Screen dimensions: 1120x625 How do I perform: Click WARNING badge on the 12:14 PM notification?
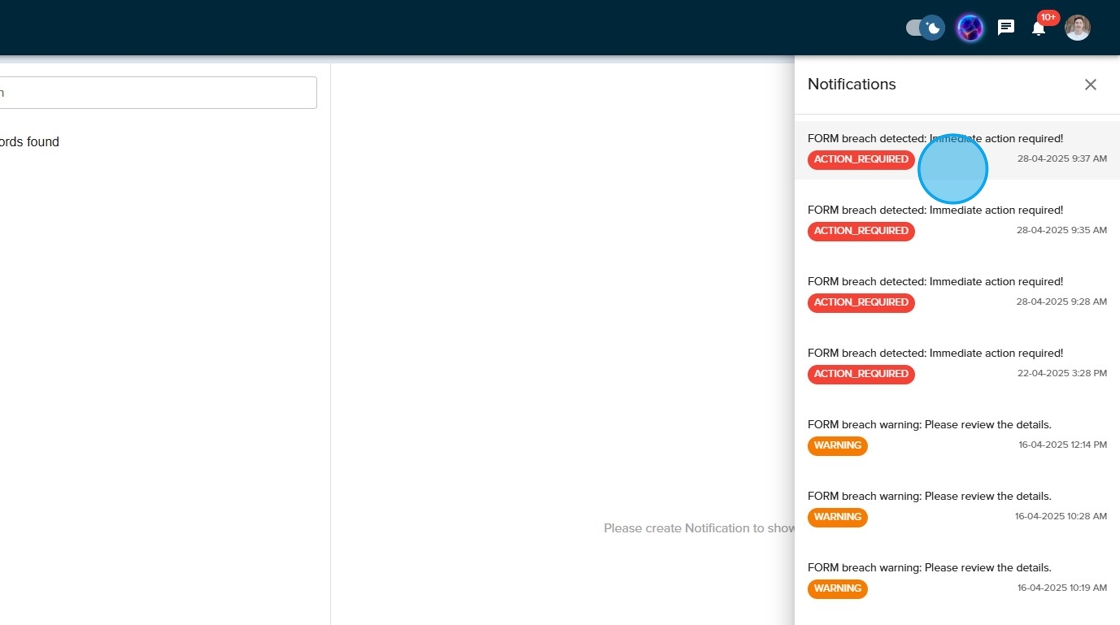click(837, 446)
